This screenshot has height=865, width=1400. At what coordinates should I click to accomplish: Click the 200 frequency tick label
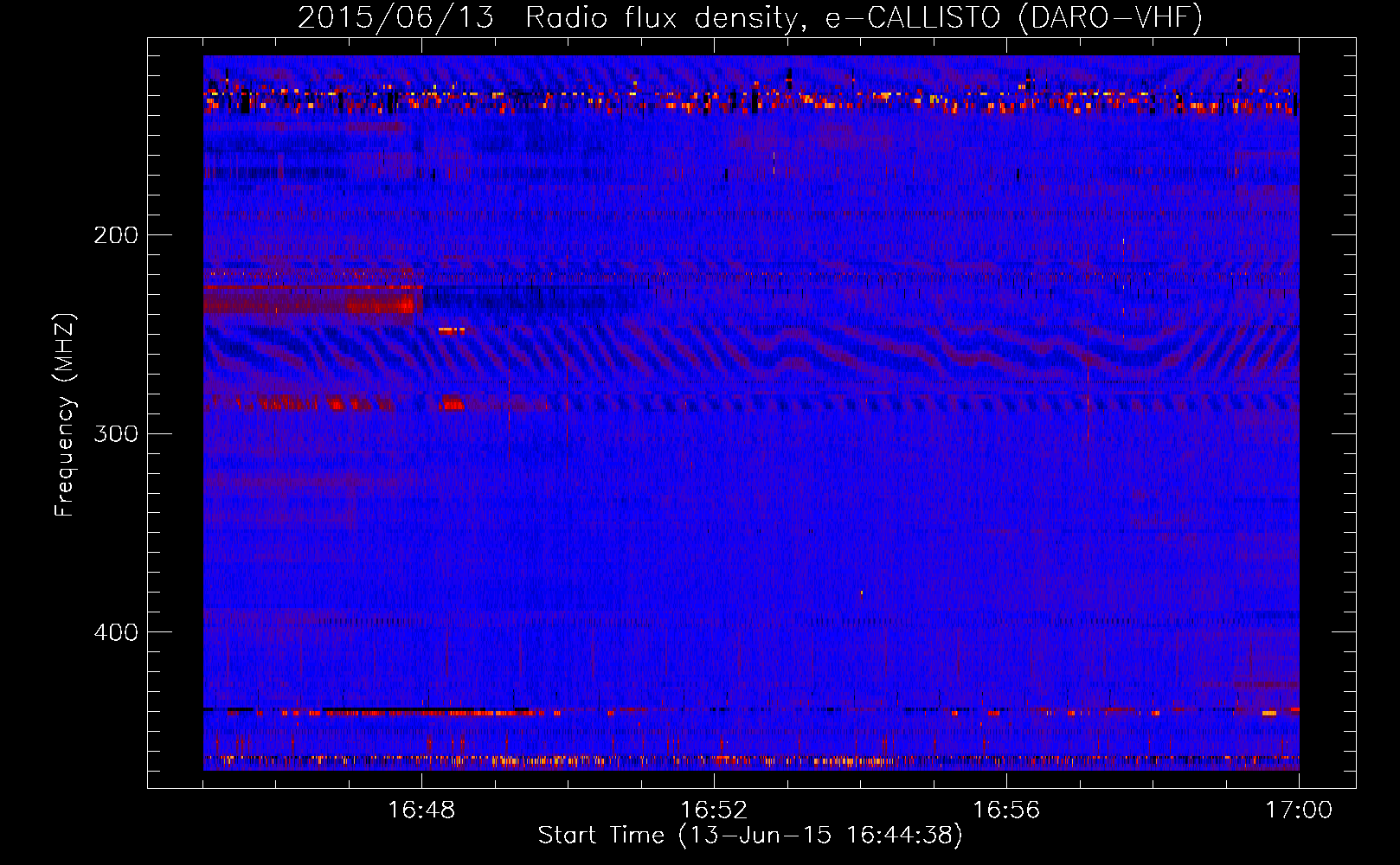coord(116,235)
